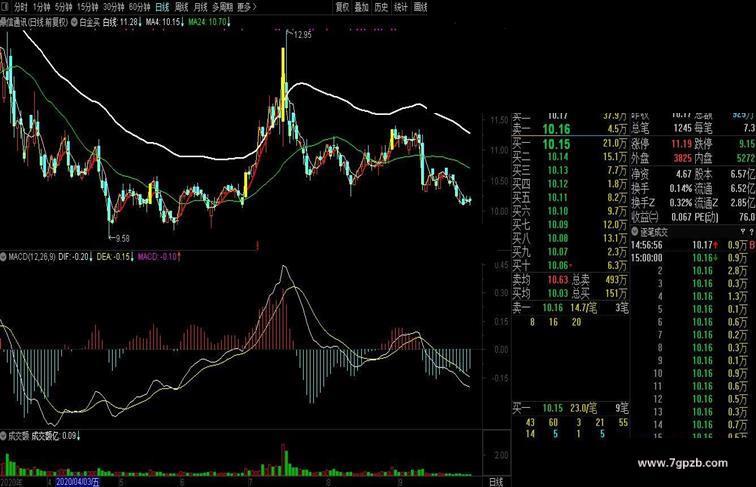Select the 1分钟 period tab
Screen dimensions: 756x487
41,7
